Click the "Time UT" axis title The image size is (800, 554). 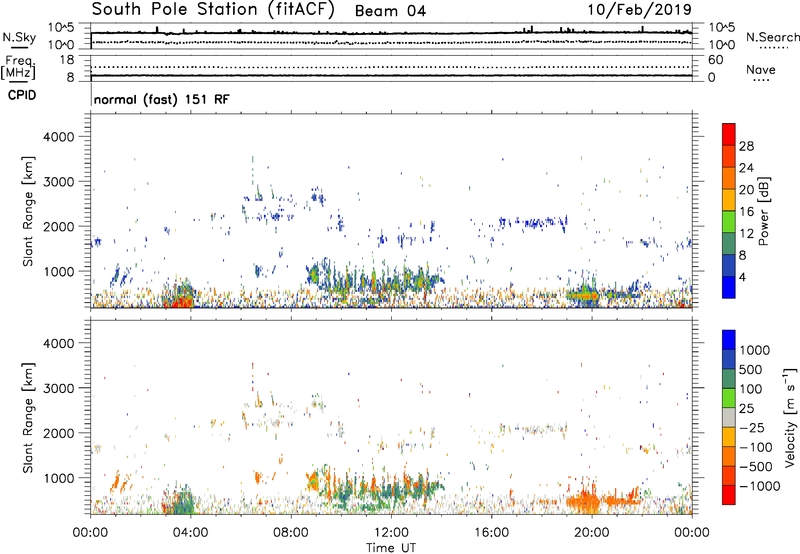[391, 548]
